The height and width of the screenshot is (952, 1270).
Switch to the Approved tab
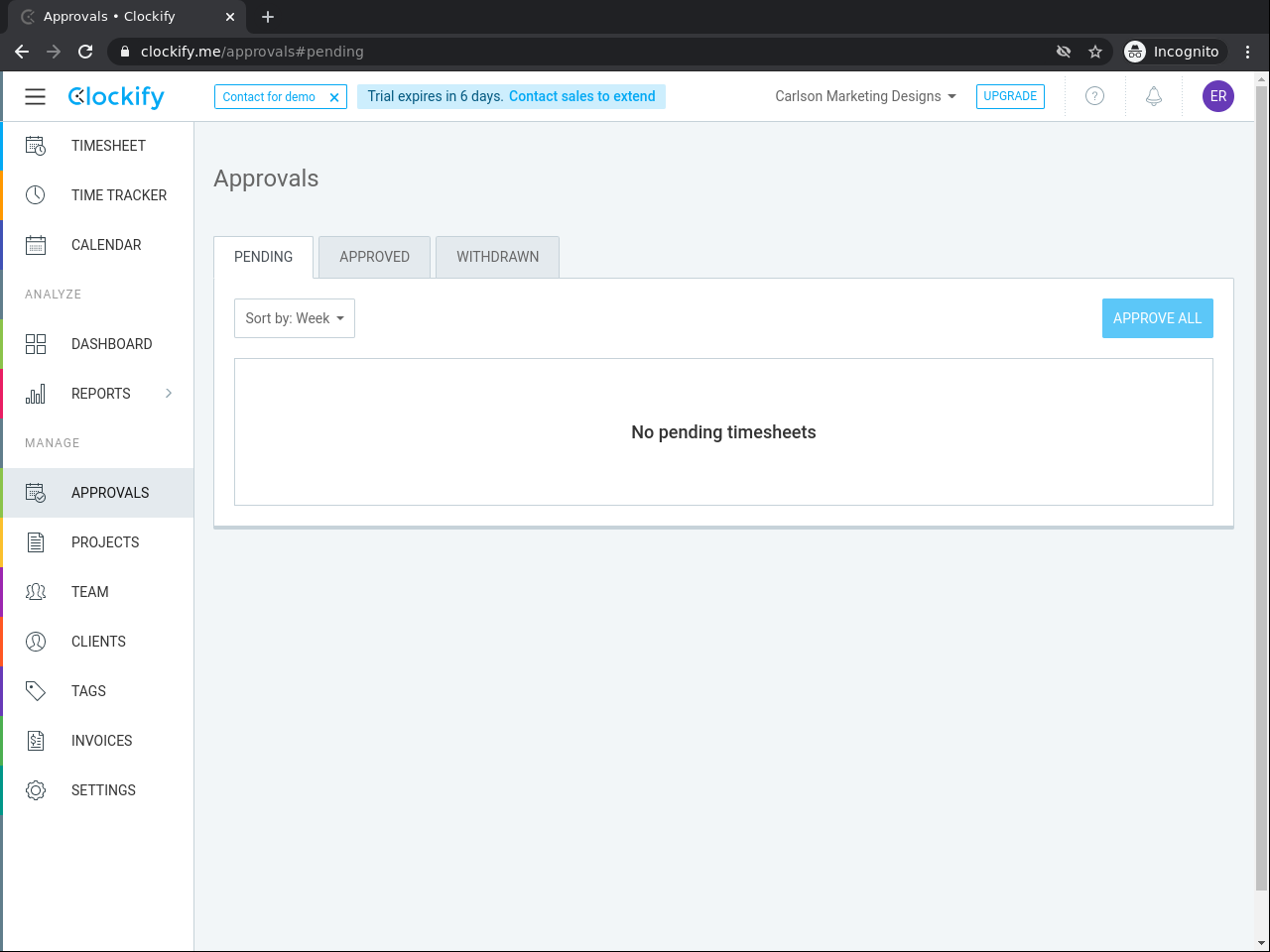(374, 257)
